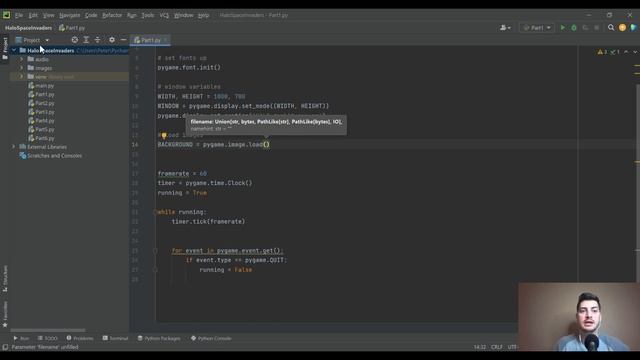
Task: Select main.py in the project tree
Action: click(41, 86)
